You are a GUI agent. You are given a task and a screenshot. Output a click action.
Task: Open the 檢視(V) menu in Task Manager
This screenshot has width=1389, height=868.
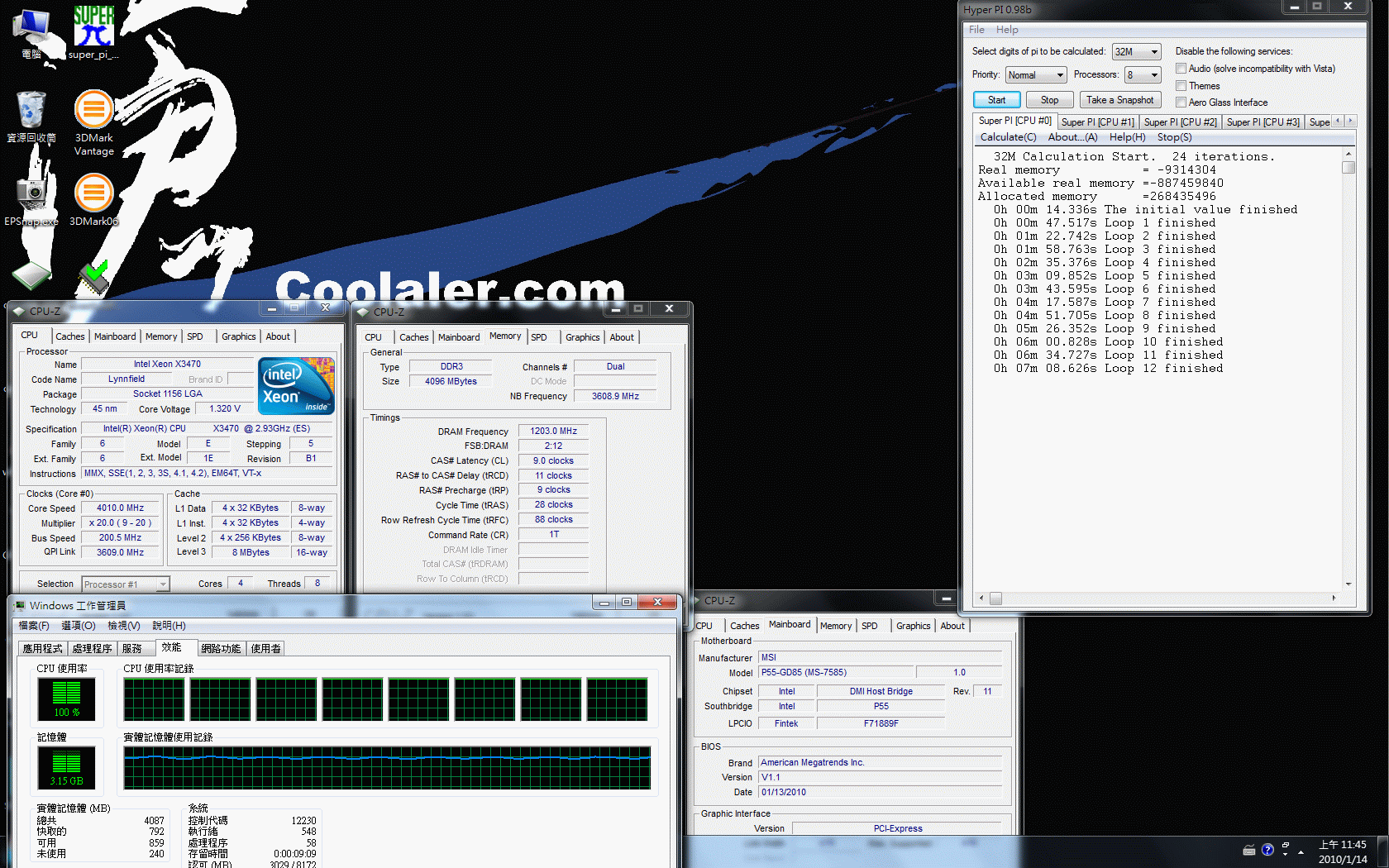(x=124, y=626)
